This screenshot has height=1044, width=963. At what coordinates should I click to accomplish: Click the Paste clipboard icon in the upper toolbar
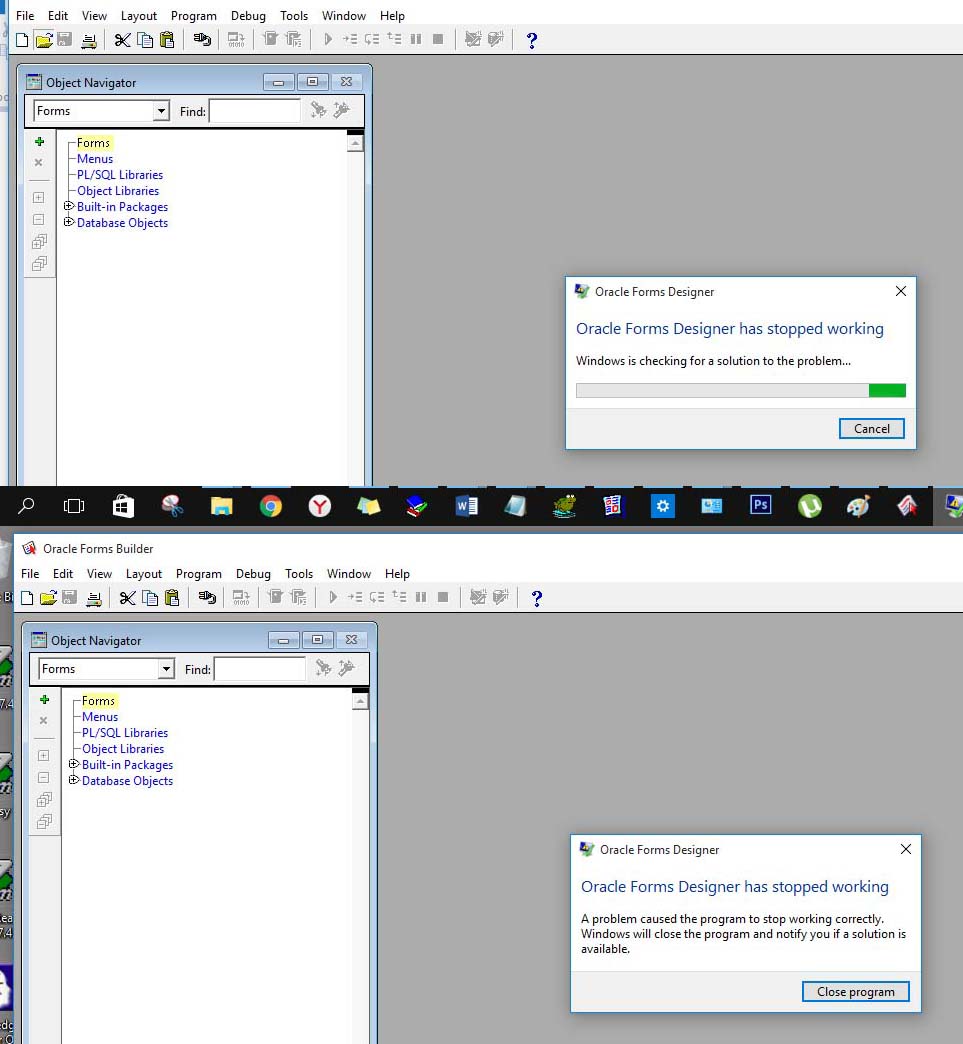[x=167, y=40]
